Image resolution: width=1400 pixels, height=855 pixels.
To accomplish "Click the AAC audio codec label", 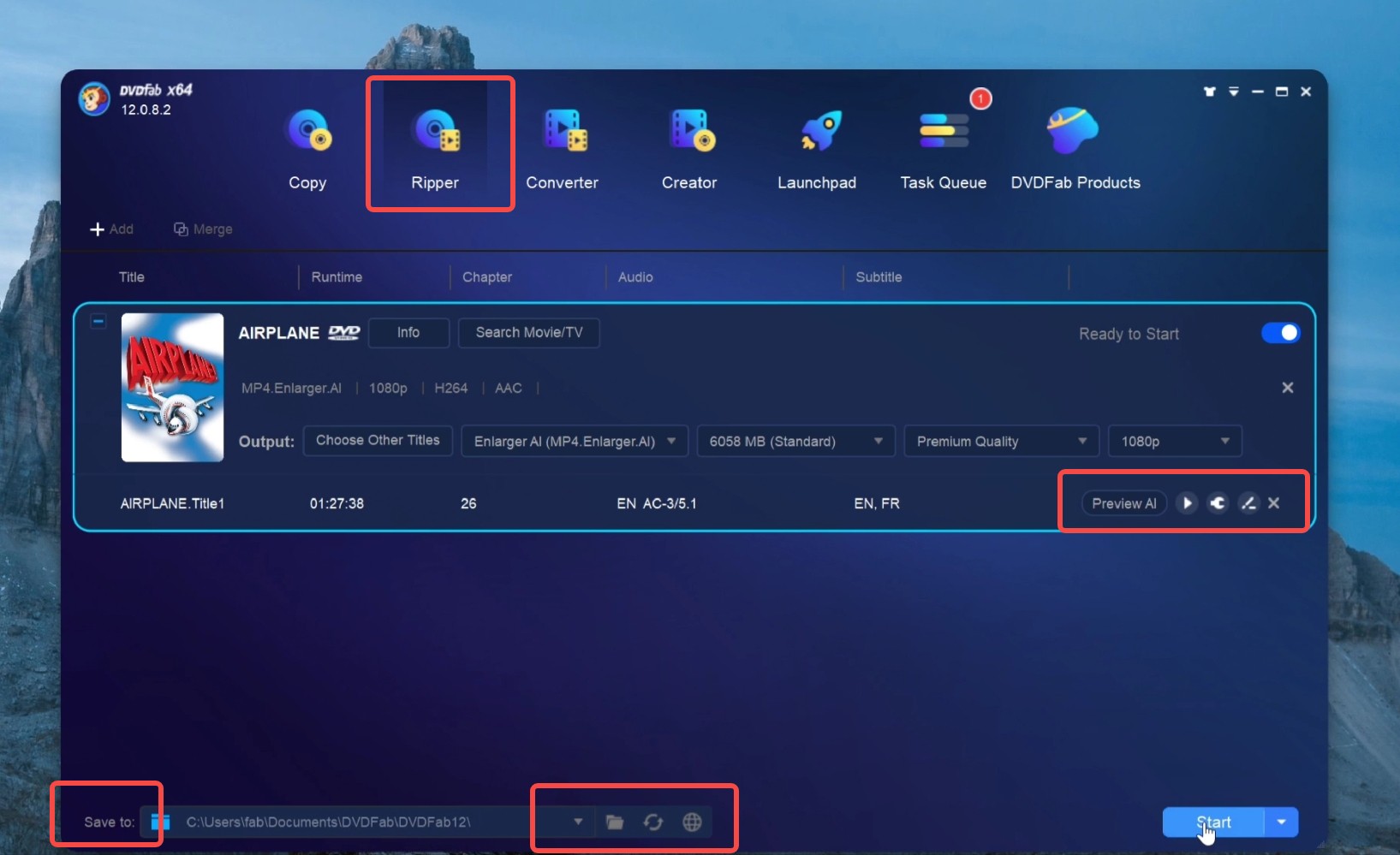I will click(x=509, y=388).
